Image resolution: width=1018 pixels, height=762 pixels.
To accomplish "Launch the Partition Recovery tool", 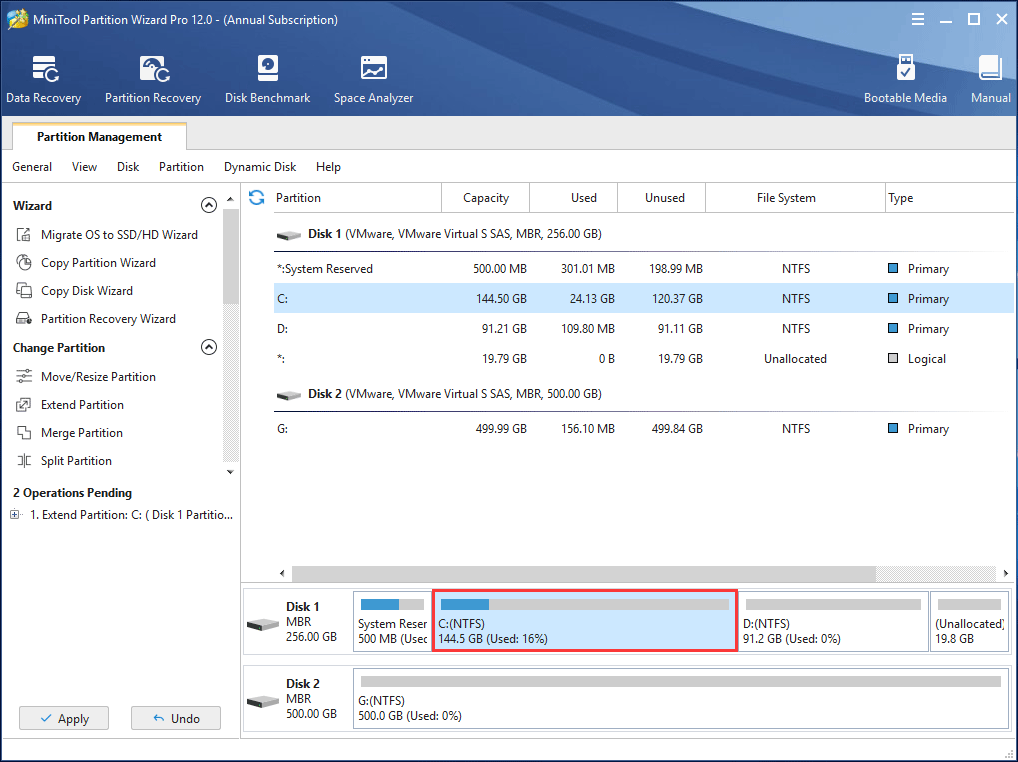I will (x=152, y=78).
